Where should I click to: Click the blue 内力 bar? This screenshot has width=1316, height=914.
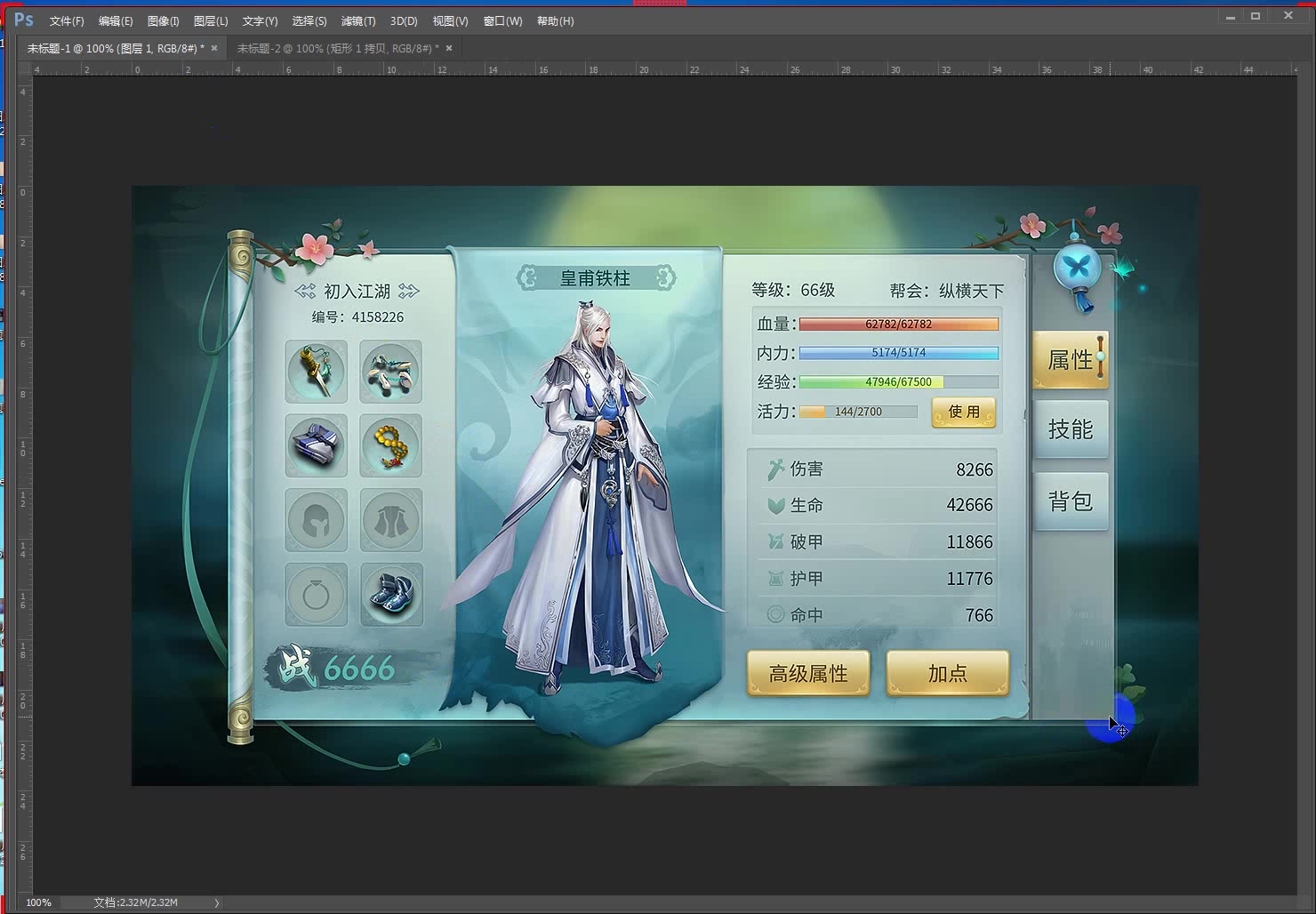[x=899, y=353]
